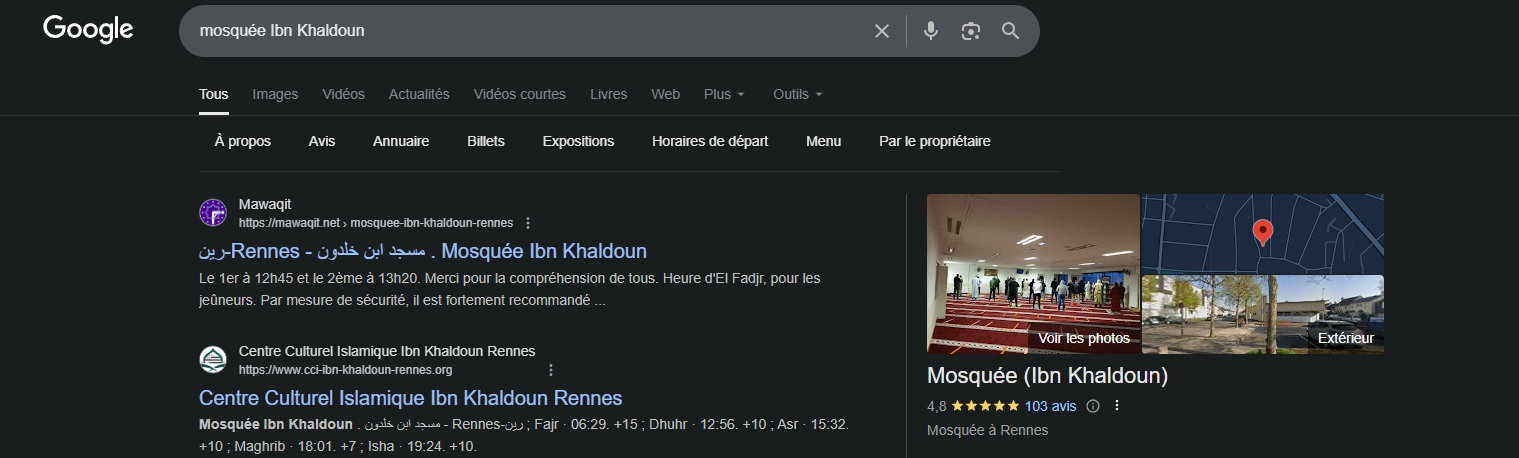This screenshot has height=458, width=1519.
Task: Clear the search box text
Action: point(881,31)
